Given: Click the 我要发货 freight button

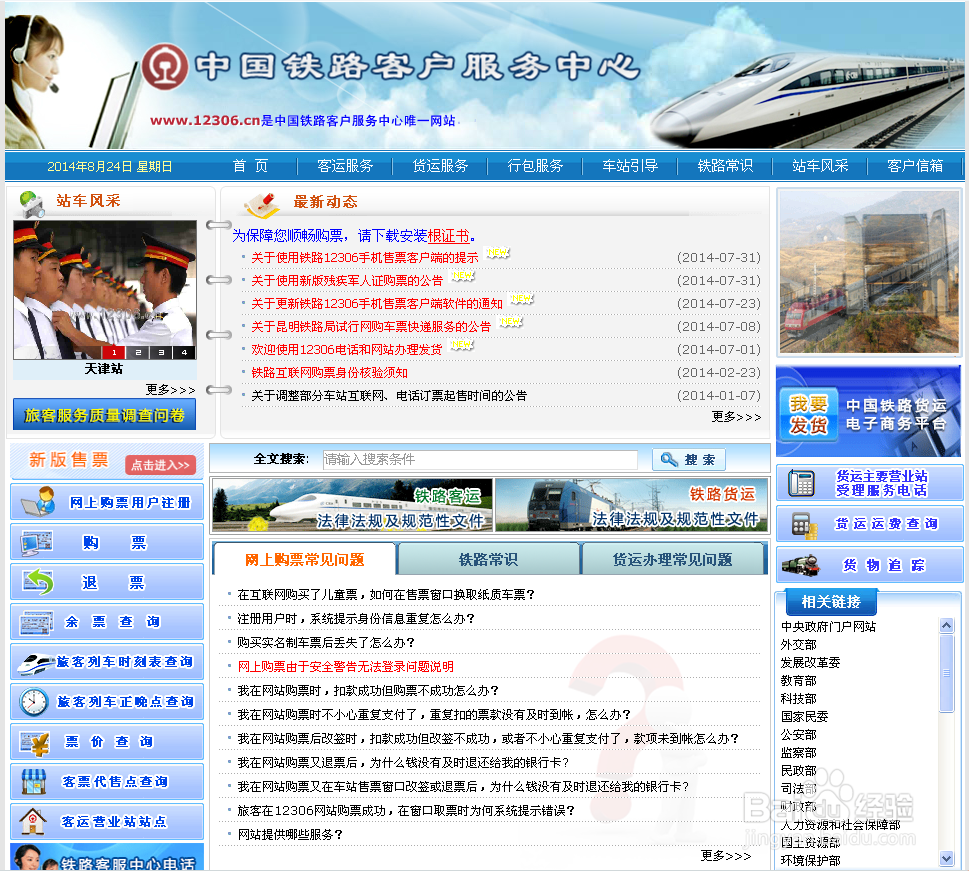Looking at the screenshot, I should pos(808,414).
